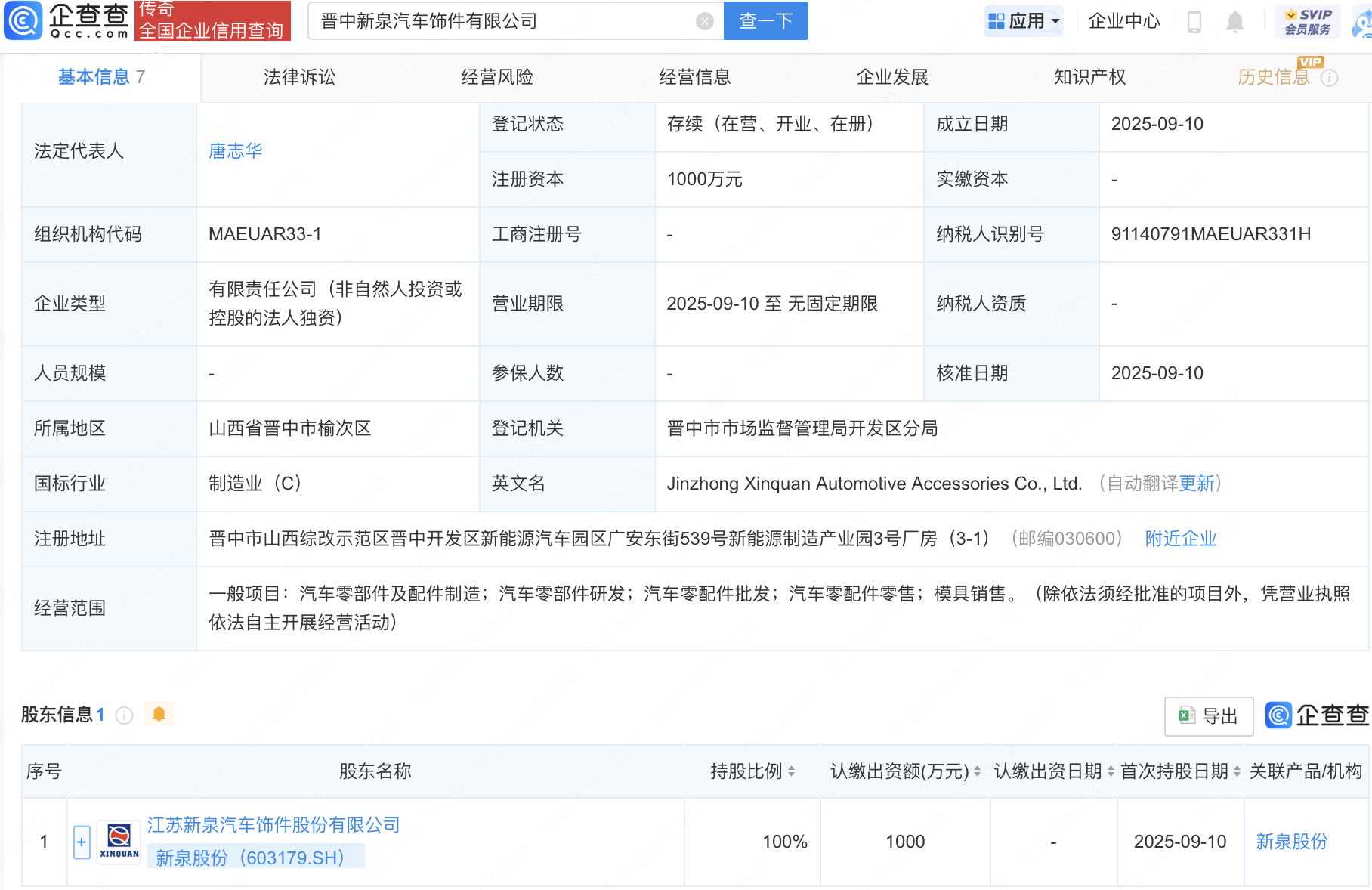This screenshot has height=890, width=1372.
Task: Switch to 知识产权 tab
Action: (x=1090, y=77)
